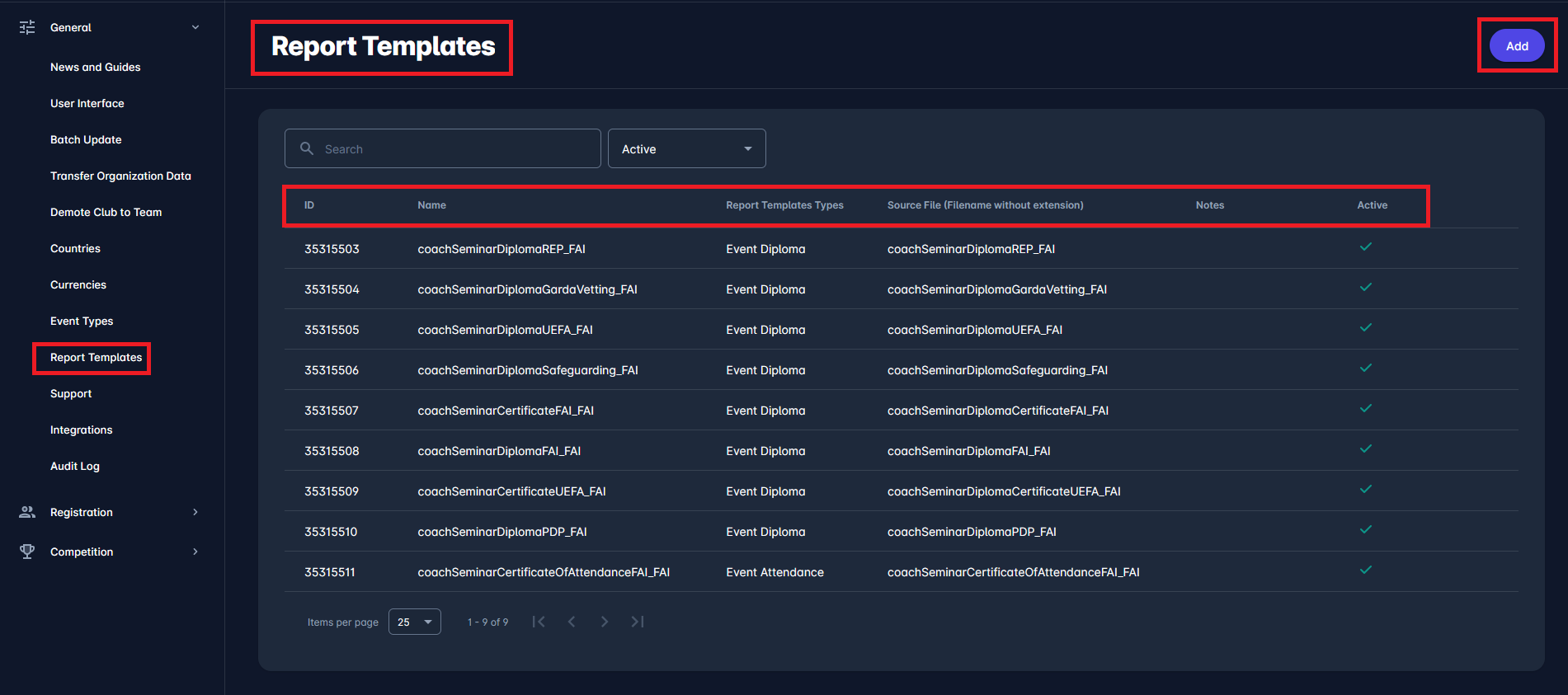1568x695 pixels.
Task: Expand the Competition section chevron
Action: point(195,552)
